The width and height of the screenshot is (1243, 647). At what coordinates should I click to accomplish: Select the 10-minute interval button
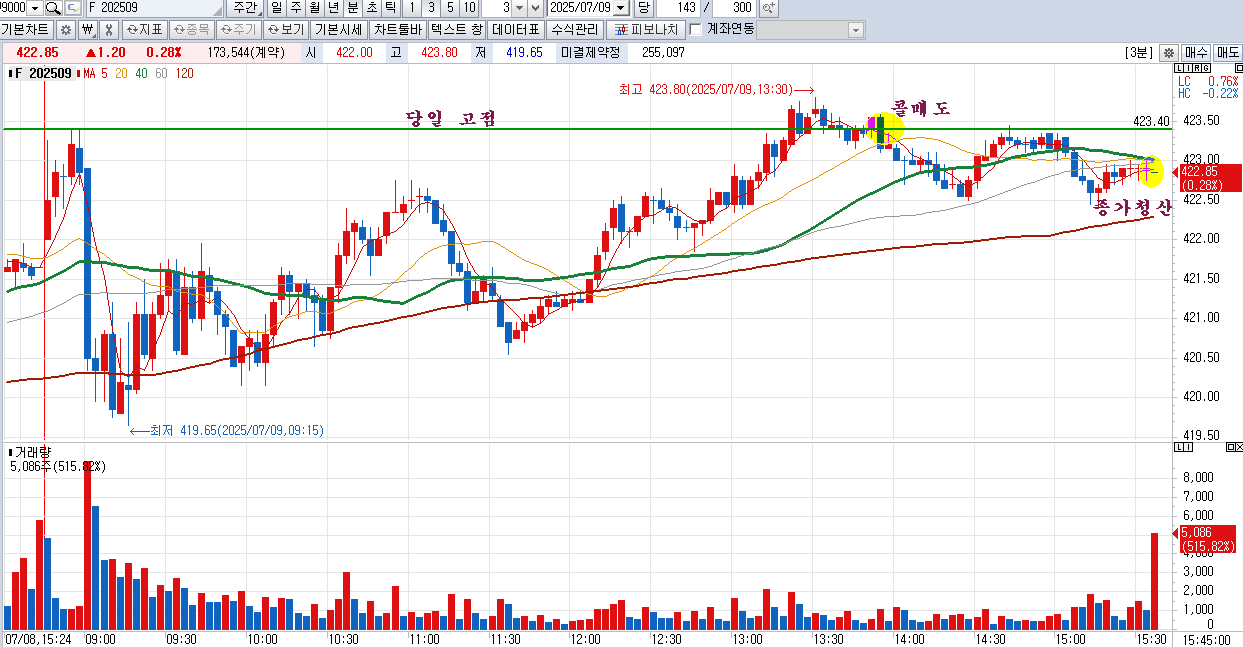[469, 8]
